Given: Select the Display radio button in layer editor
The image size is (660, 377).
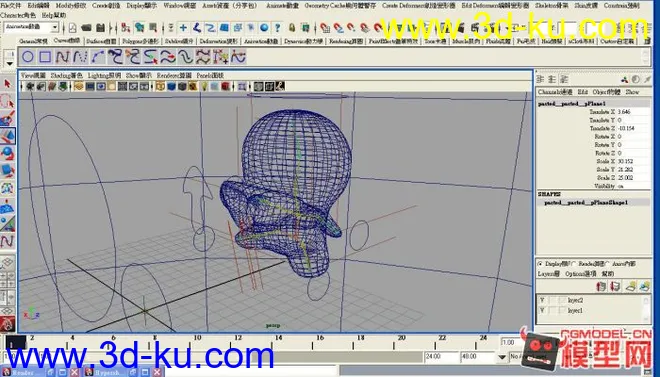Looking at the screenshot, I should click(x=540, y=264).
